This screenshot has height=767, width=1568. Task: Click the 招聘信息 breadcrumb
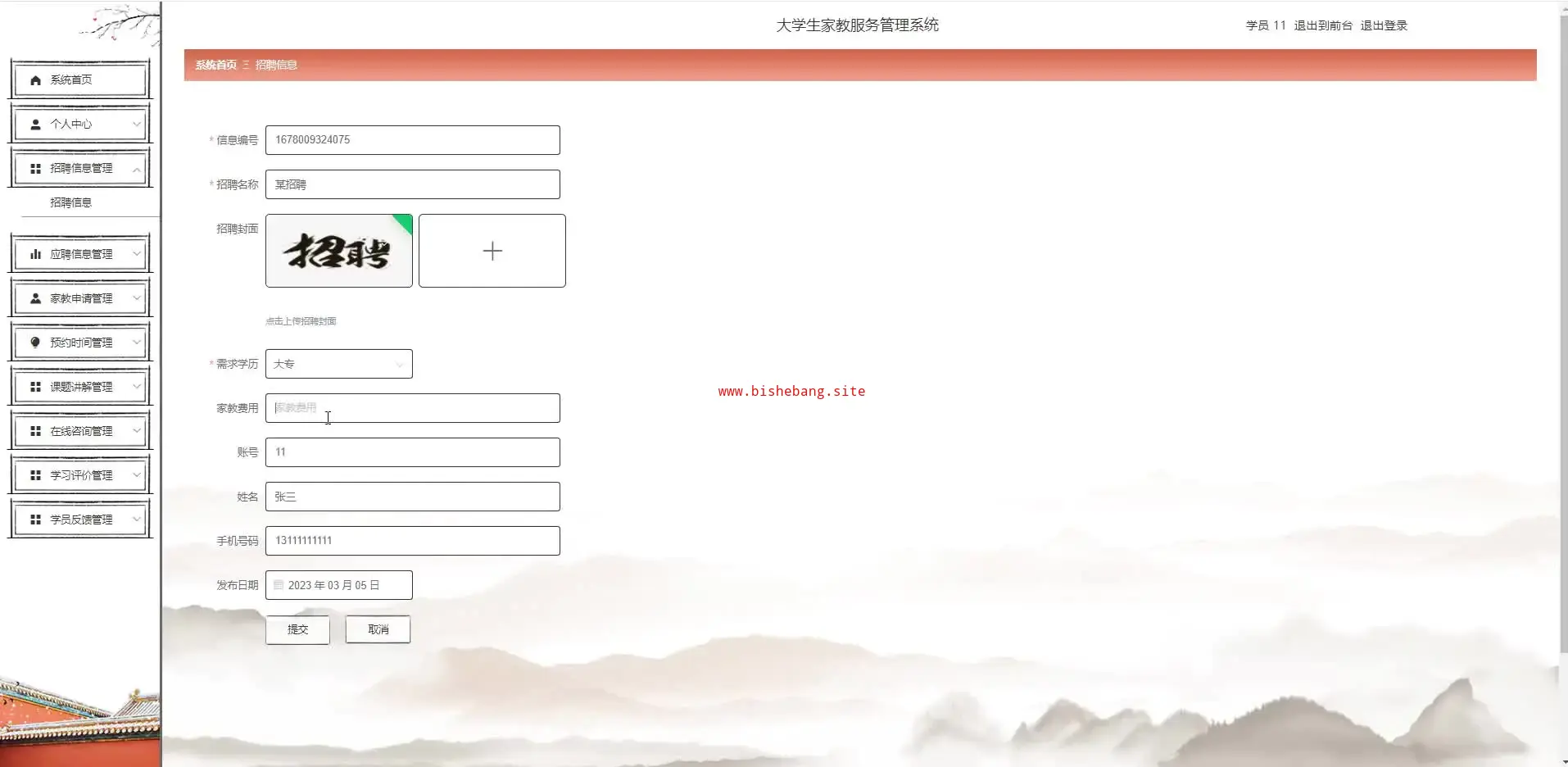pos(276,65)
